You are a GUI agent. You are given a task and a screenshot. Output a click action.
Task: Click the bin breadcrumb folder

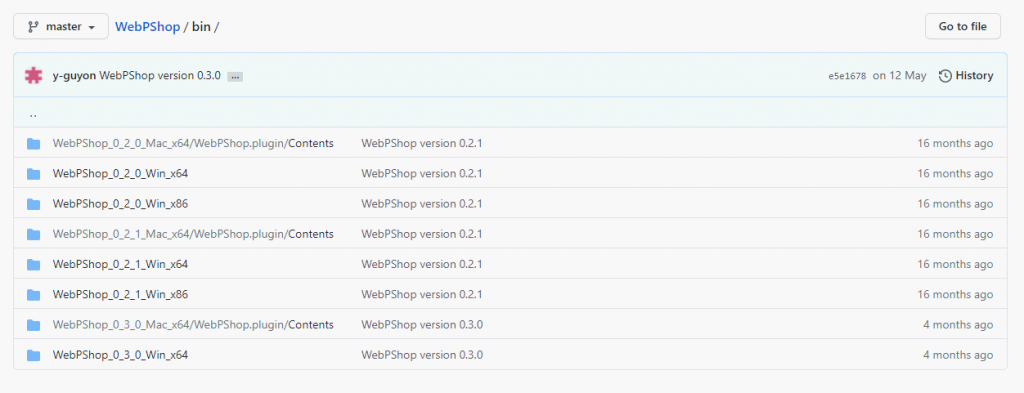[x=202, y=27]
